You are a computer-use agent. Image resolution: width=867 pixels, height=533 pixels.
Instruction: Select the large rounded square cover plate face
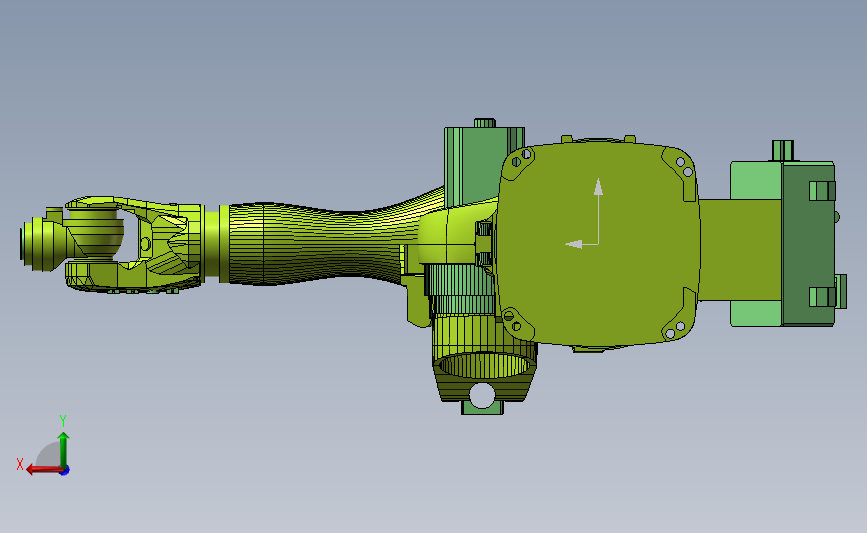(598, 243)
